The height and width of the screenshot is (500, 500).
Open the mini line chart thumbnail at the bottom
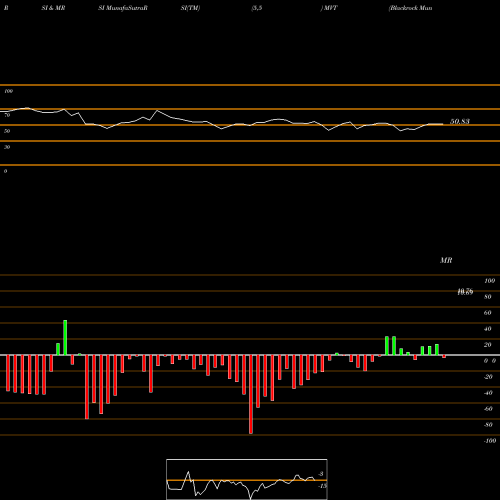[247, 479]
